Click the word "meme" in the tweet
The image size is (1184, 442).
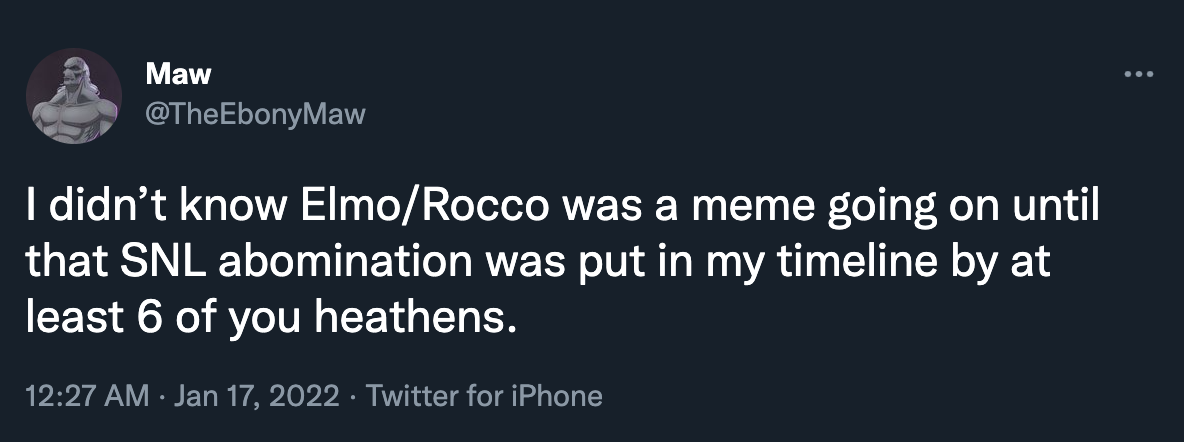[x=743, y=215]
